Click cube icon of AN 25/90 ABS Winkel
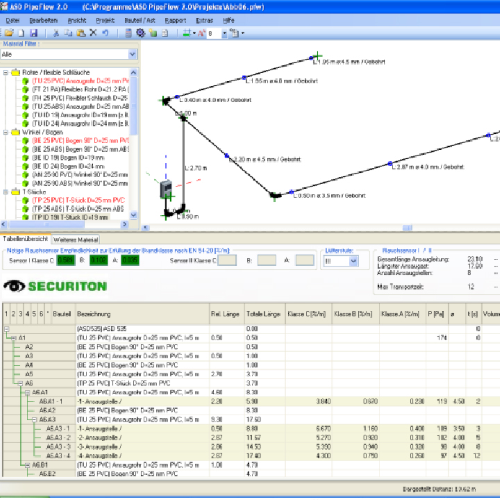The width and height of the screenshot is (500, 500). (x=26, y=183)
